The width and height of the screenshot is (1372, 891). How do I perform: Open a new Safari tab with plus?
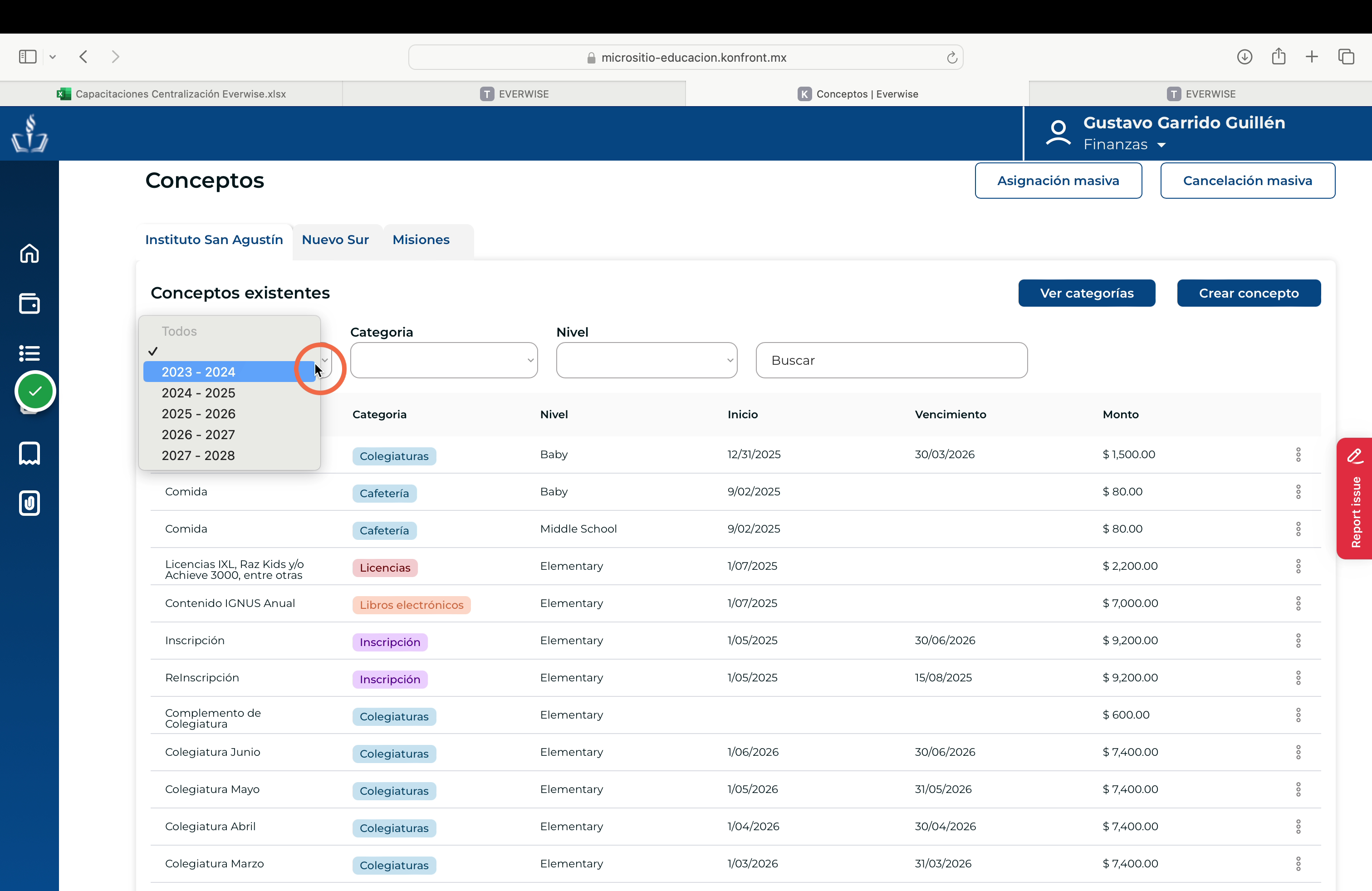point(1312,56)
